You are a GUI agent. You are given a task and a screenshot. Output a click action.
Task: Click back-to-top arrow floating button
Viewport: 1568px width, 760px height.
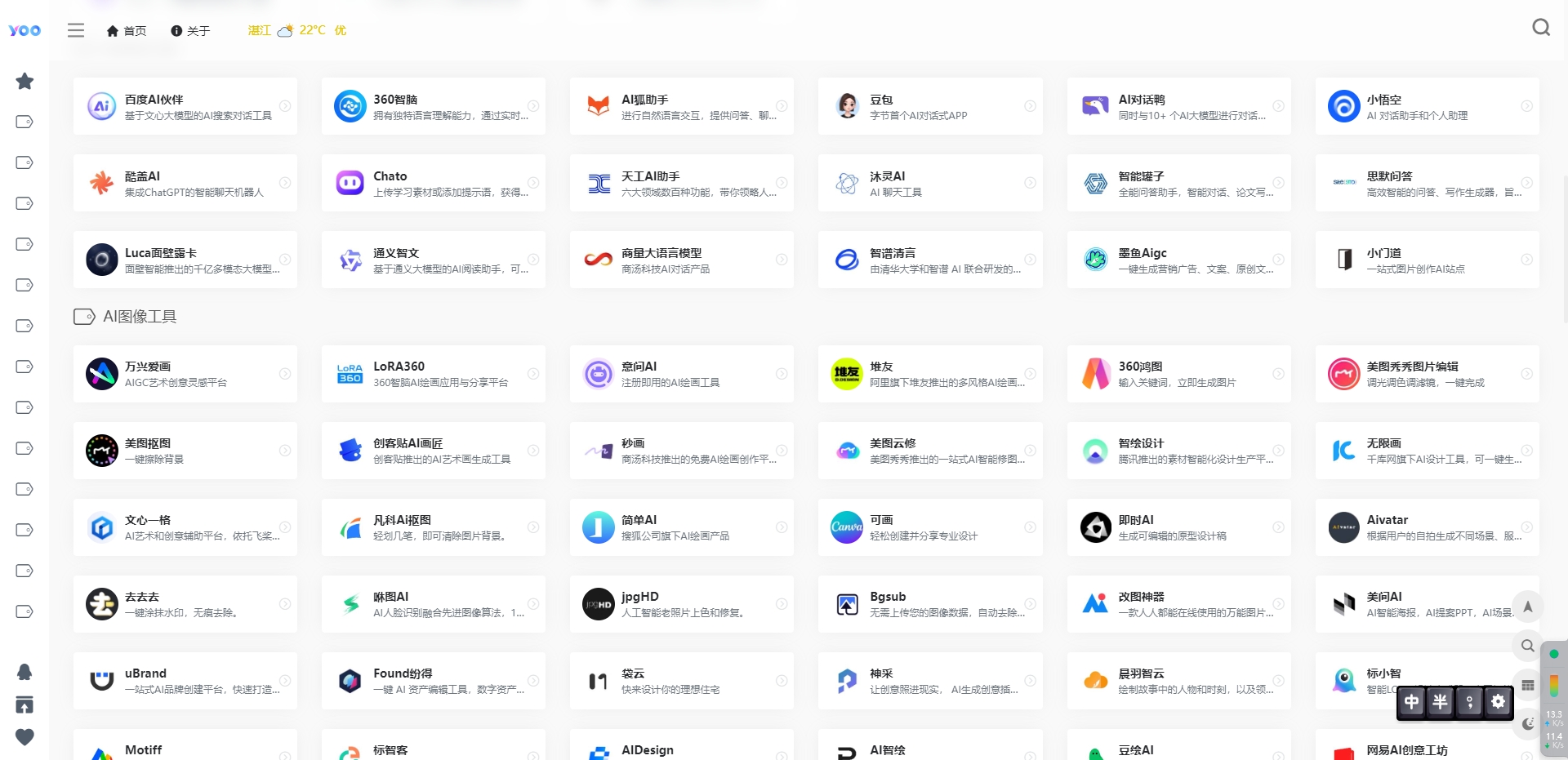[x=1527, y=607]
